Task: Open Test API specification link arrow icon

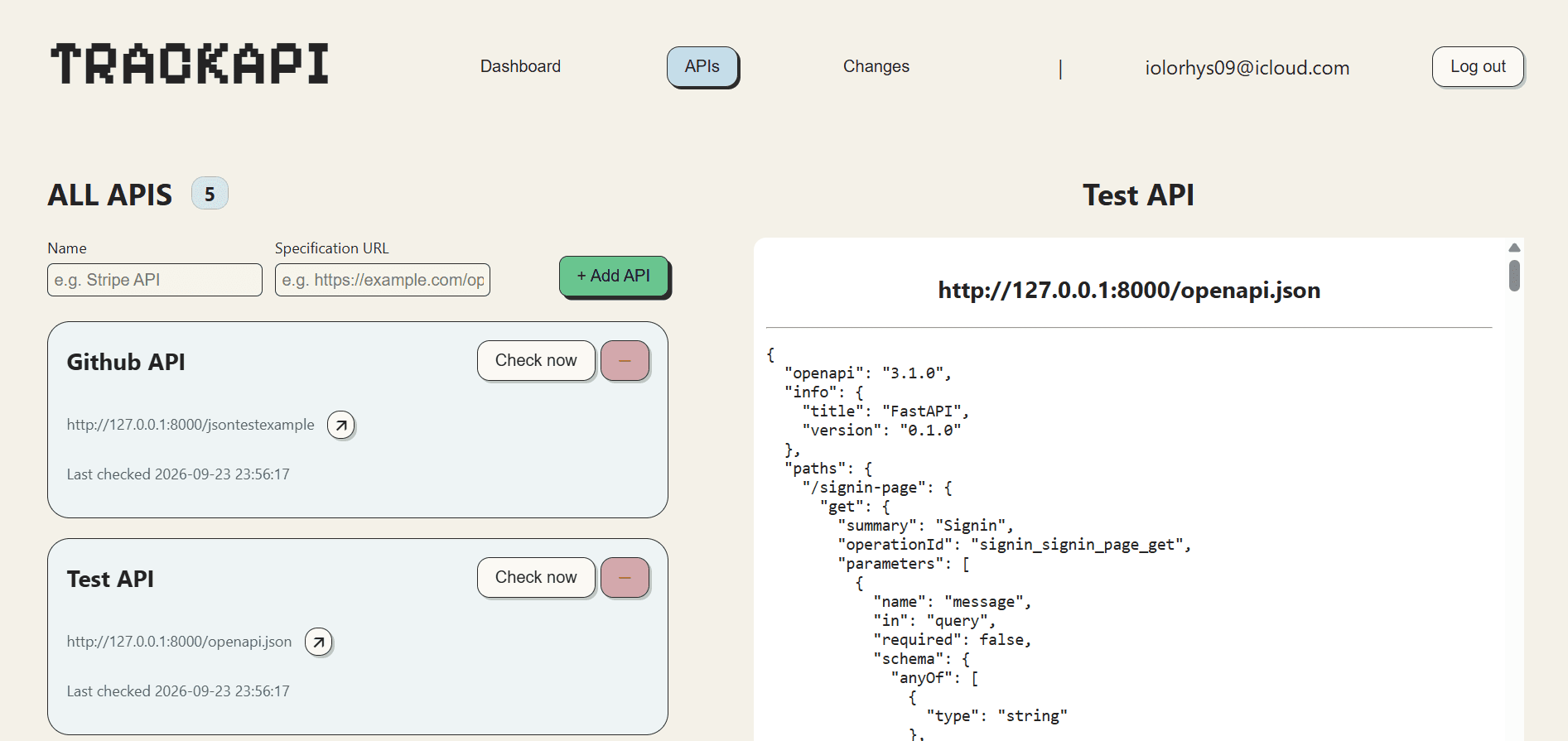Action: pyautogui.click(x=318, y=642)
